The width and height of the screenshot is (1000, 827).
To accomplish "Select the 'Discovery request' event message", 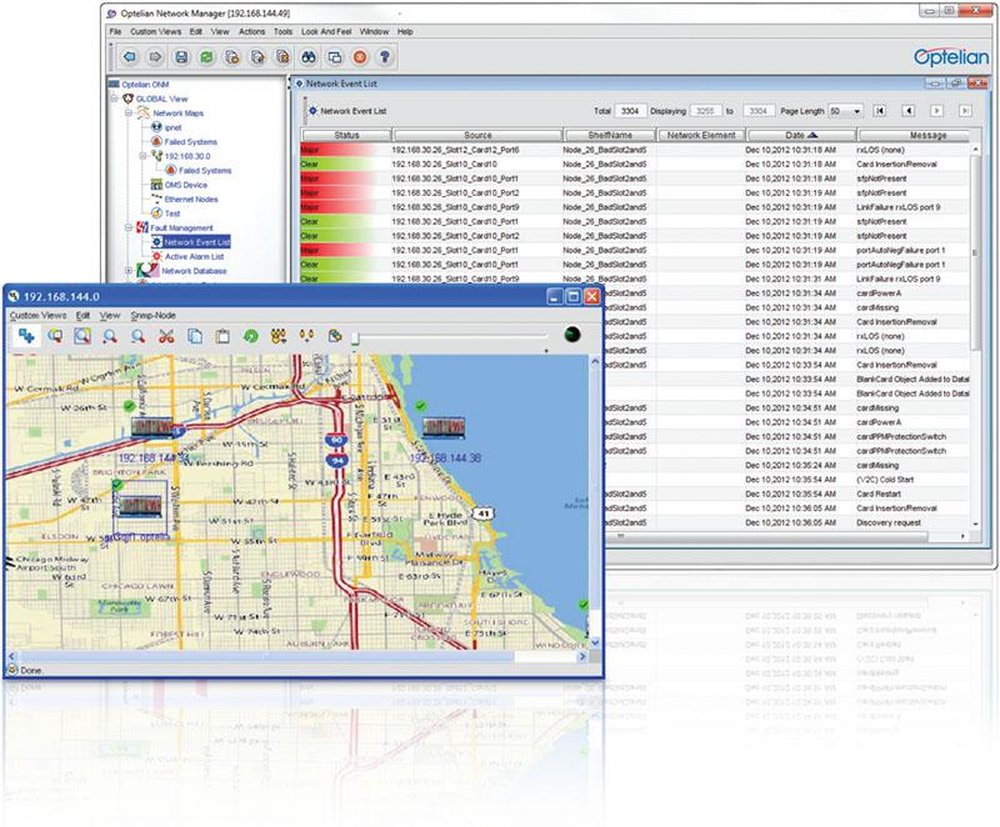I will [x=888, y=523].
